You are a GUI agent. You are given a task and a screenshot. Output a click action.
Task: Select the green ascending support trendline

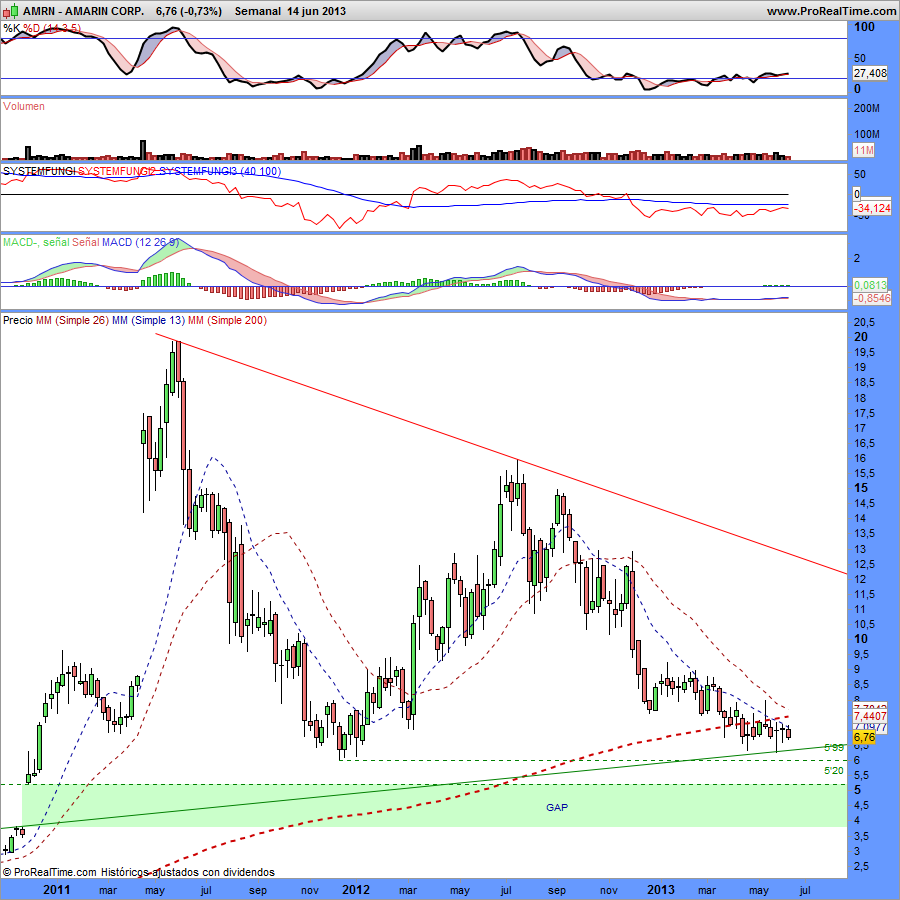pyautogui.click(x=424, y=787)
